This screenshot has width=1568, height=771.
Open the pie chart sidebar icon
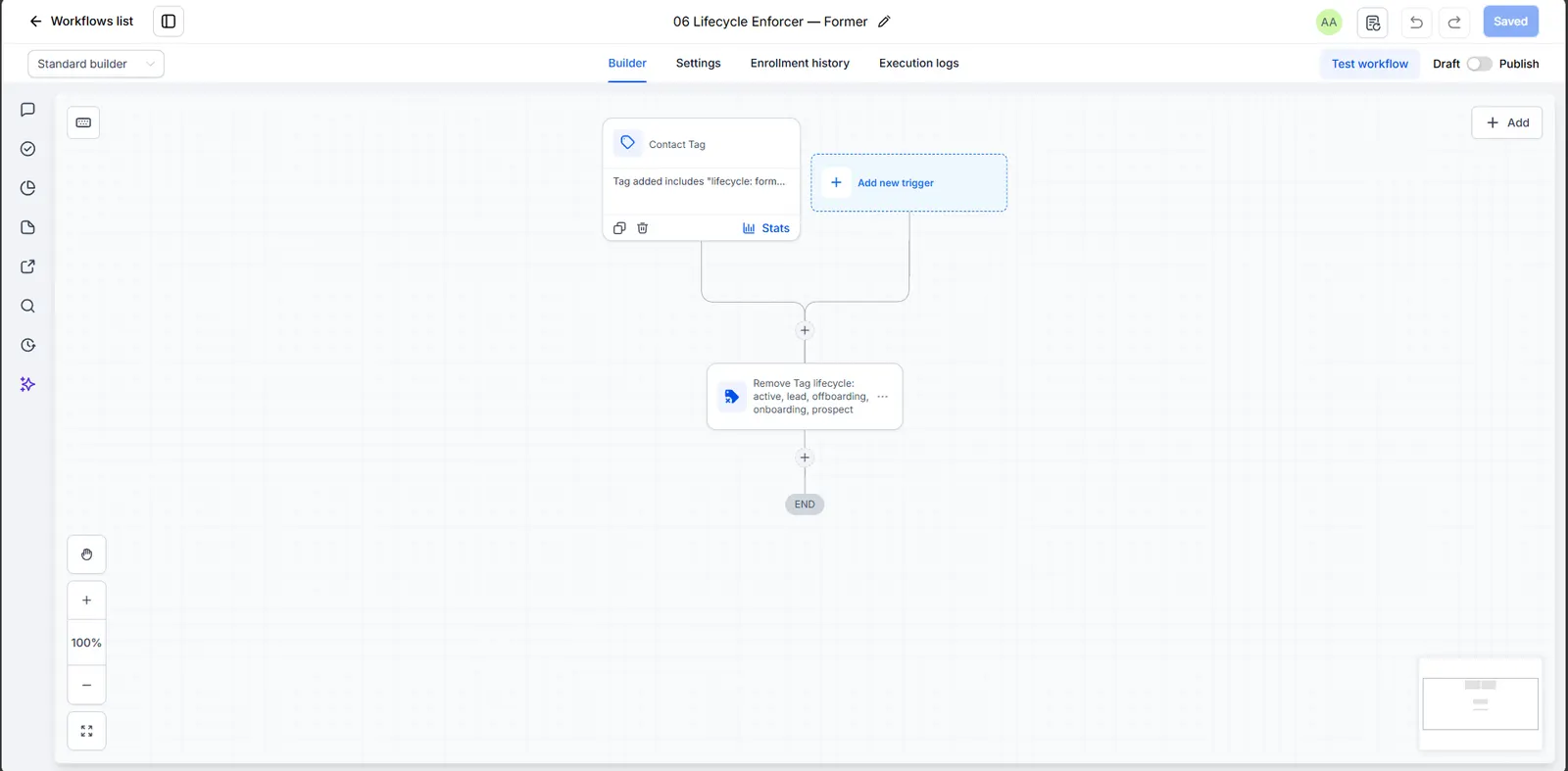tap(27, 188)
